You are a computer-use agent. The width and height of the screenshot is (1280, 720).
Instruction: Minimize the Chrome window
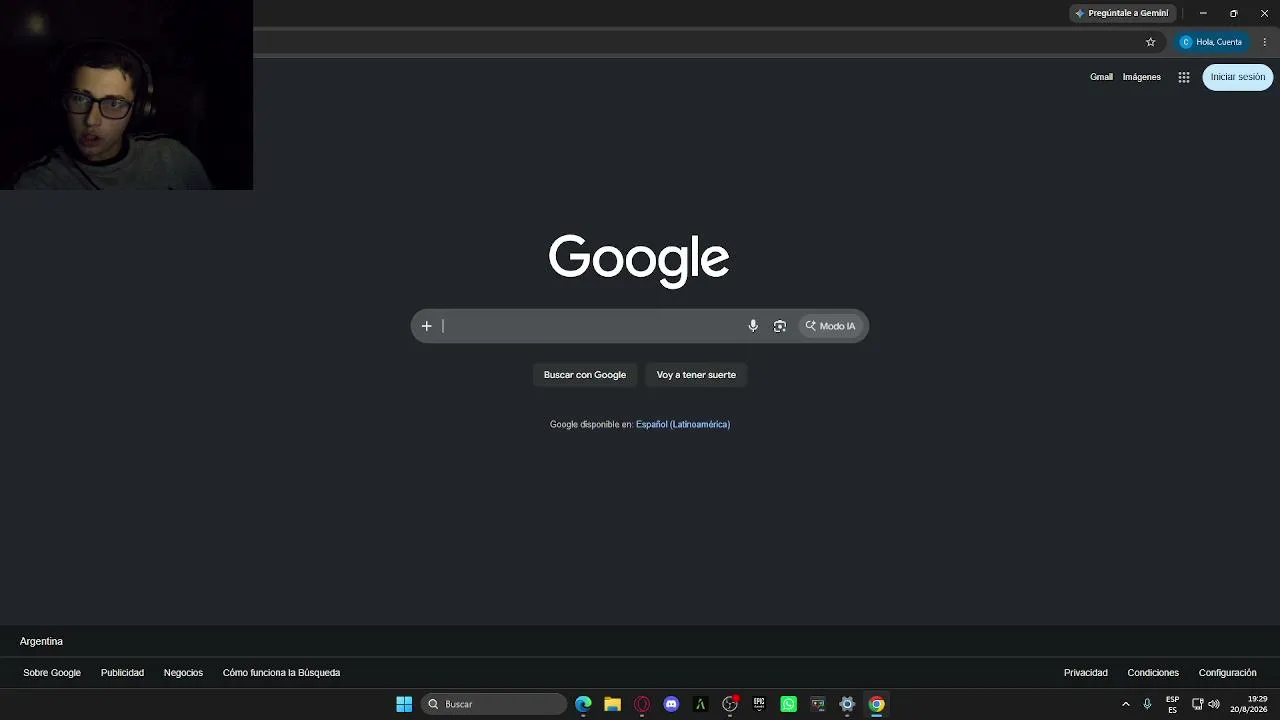coord(1203,13)
